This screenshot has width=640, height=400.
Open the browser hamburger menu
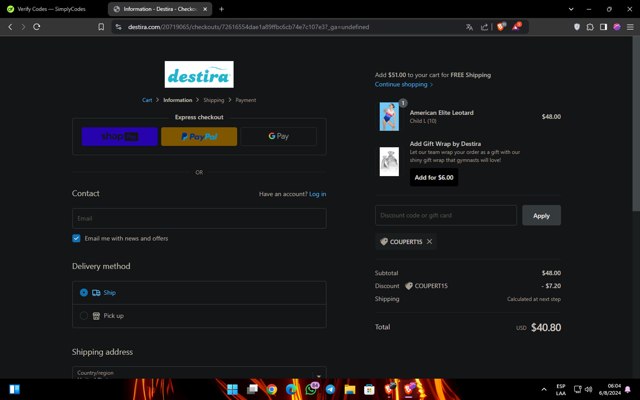click(x=630, y=27)
